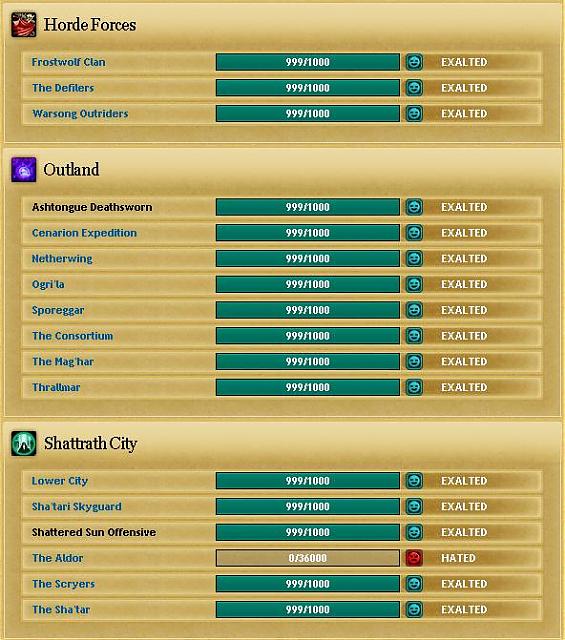Click the smiley icon for Lower City

click(414, 481)
